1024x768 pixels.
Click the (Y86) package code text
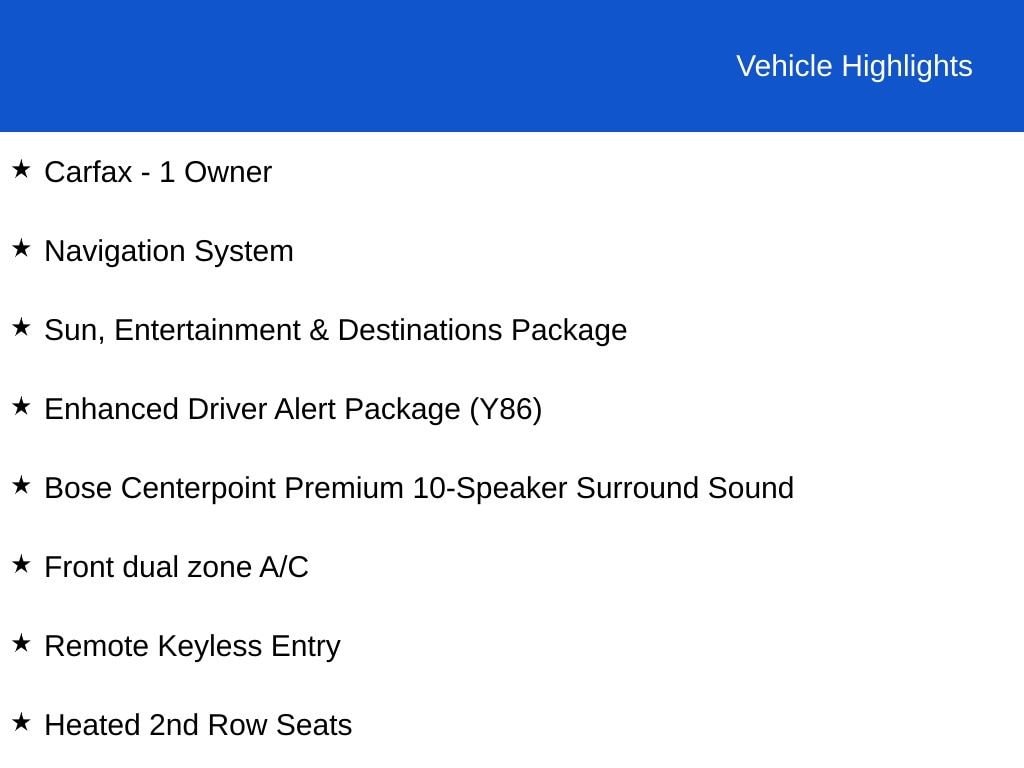click(x=506, y=409)
